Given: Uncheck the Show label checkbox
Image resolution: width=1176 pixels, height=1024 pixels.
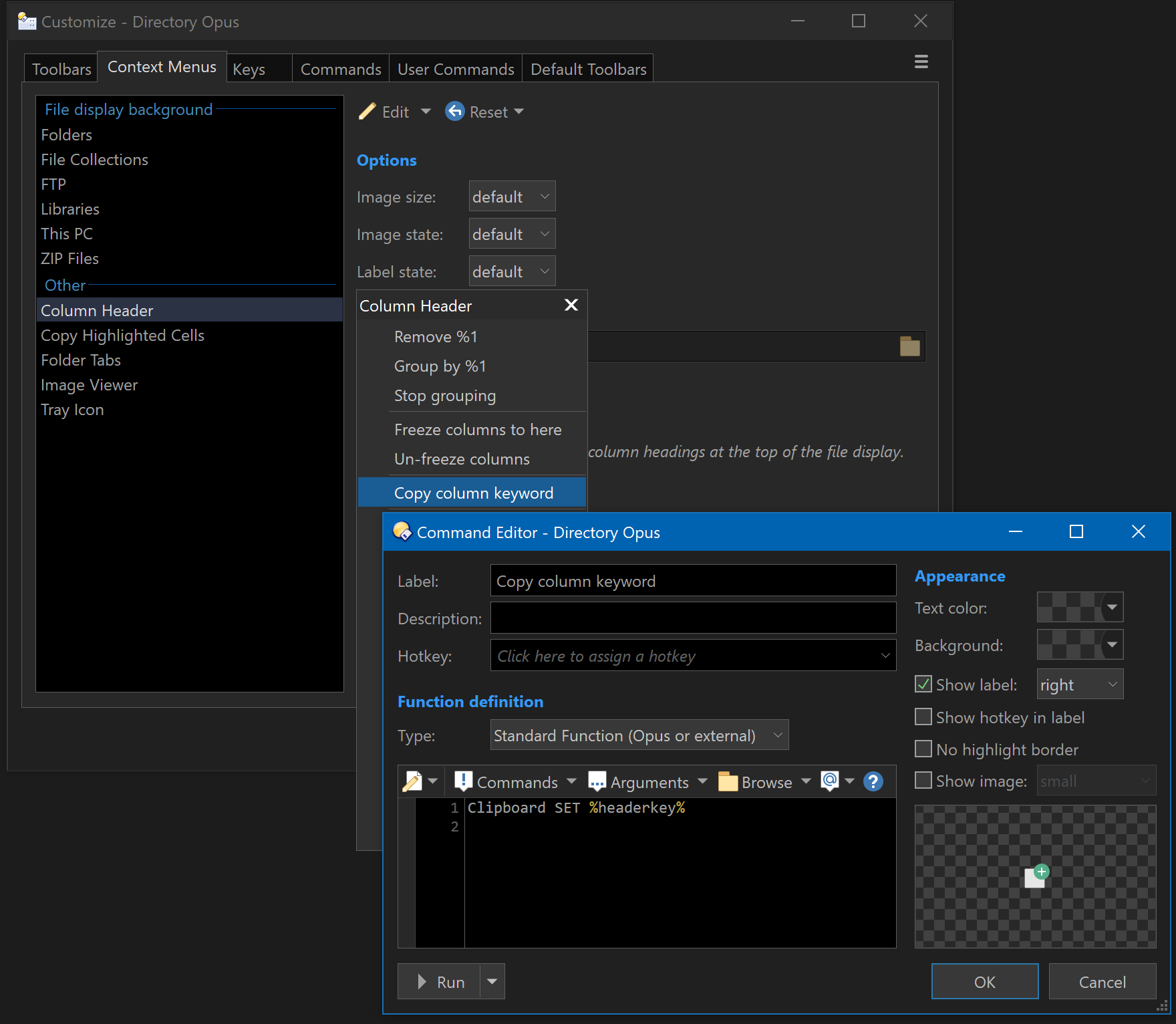Looking at the screenshot, I should pyautogui.click(x=923, y=684).
